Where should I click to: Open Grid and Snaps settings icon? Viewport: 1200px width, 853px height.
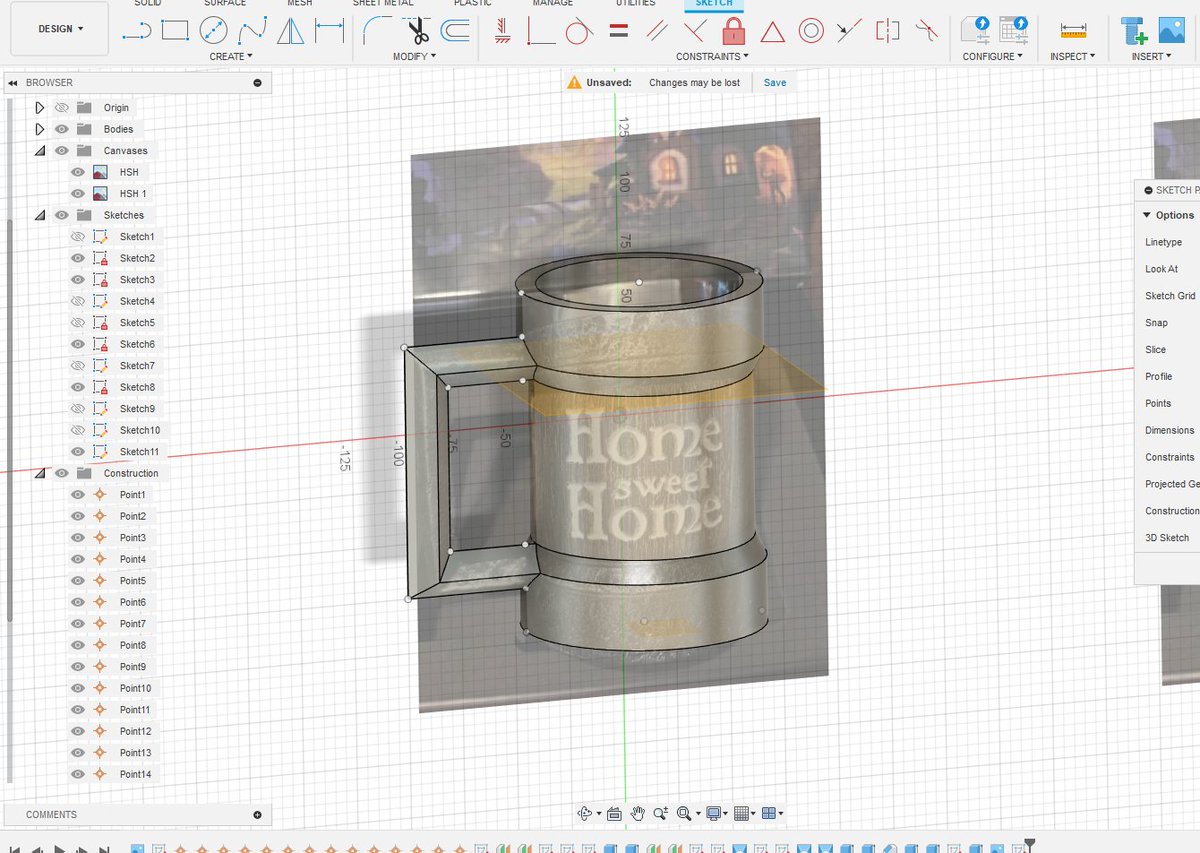pos(741,814)
